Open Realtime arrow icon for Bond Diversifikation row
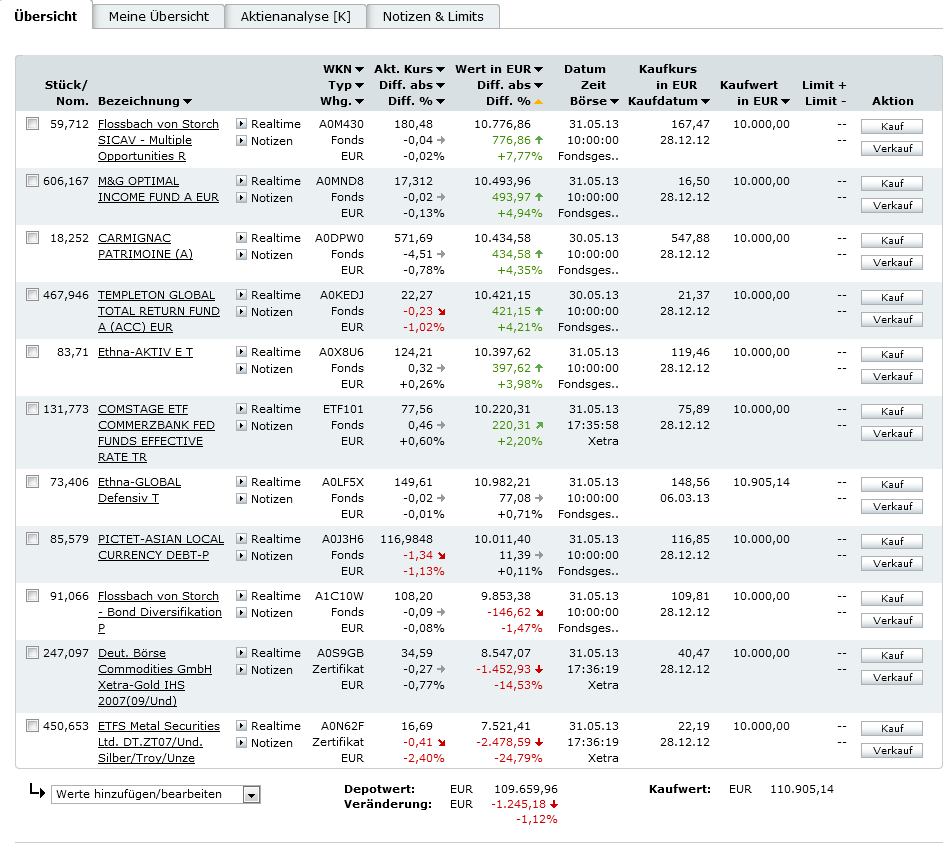This screenshot has height=843, width=943. pos(241,596)
